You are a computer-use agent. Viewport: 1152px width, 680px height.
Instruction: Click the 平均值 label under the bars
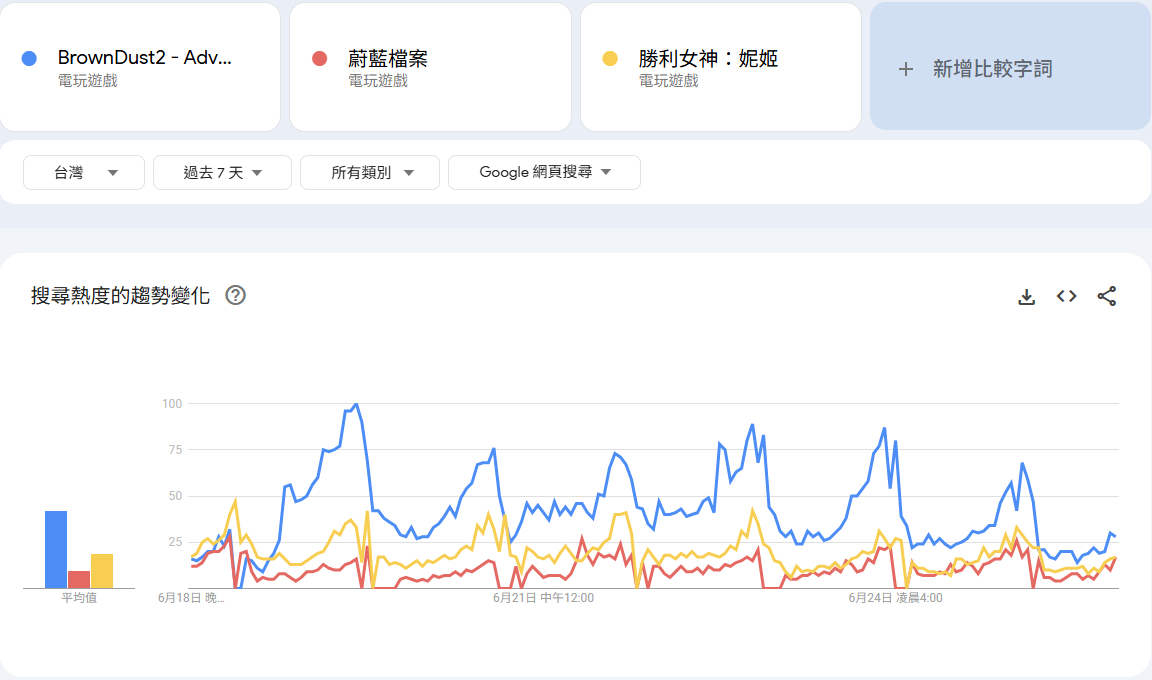click(79, 598)
